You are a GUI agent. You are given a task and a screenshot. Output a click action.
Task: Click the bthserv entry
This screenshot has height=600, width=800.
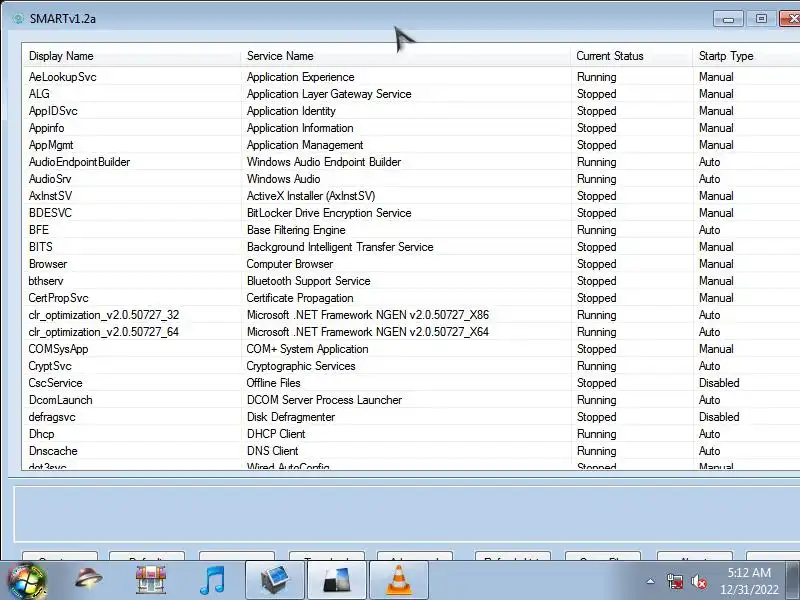tap(46, 281)
